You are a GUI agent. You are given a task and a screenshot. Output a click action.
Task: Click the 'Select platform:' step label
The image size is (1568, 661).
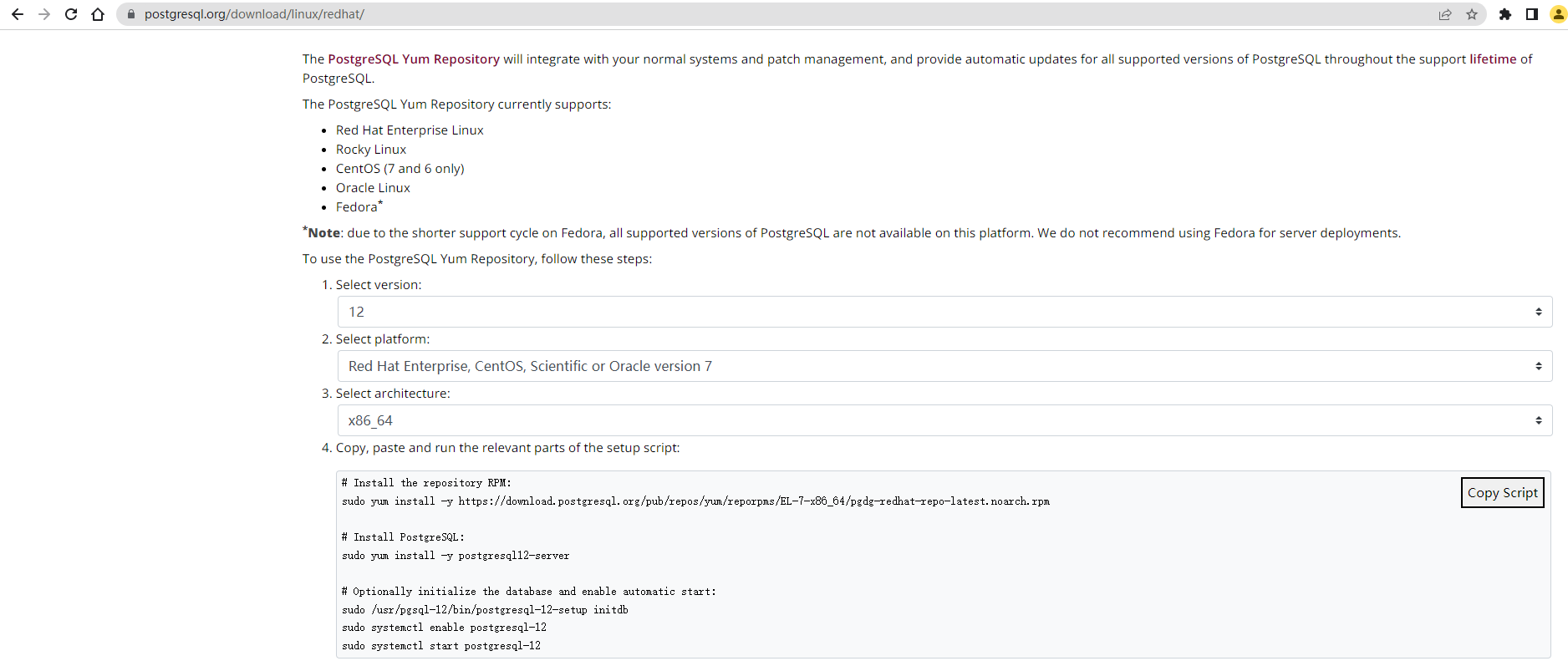coord(383,339)
